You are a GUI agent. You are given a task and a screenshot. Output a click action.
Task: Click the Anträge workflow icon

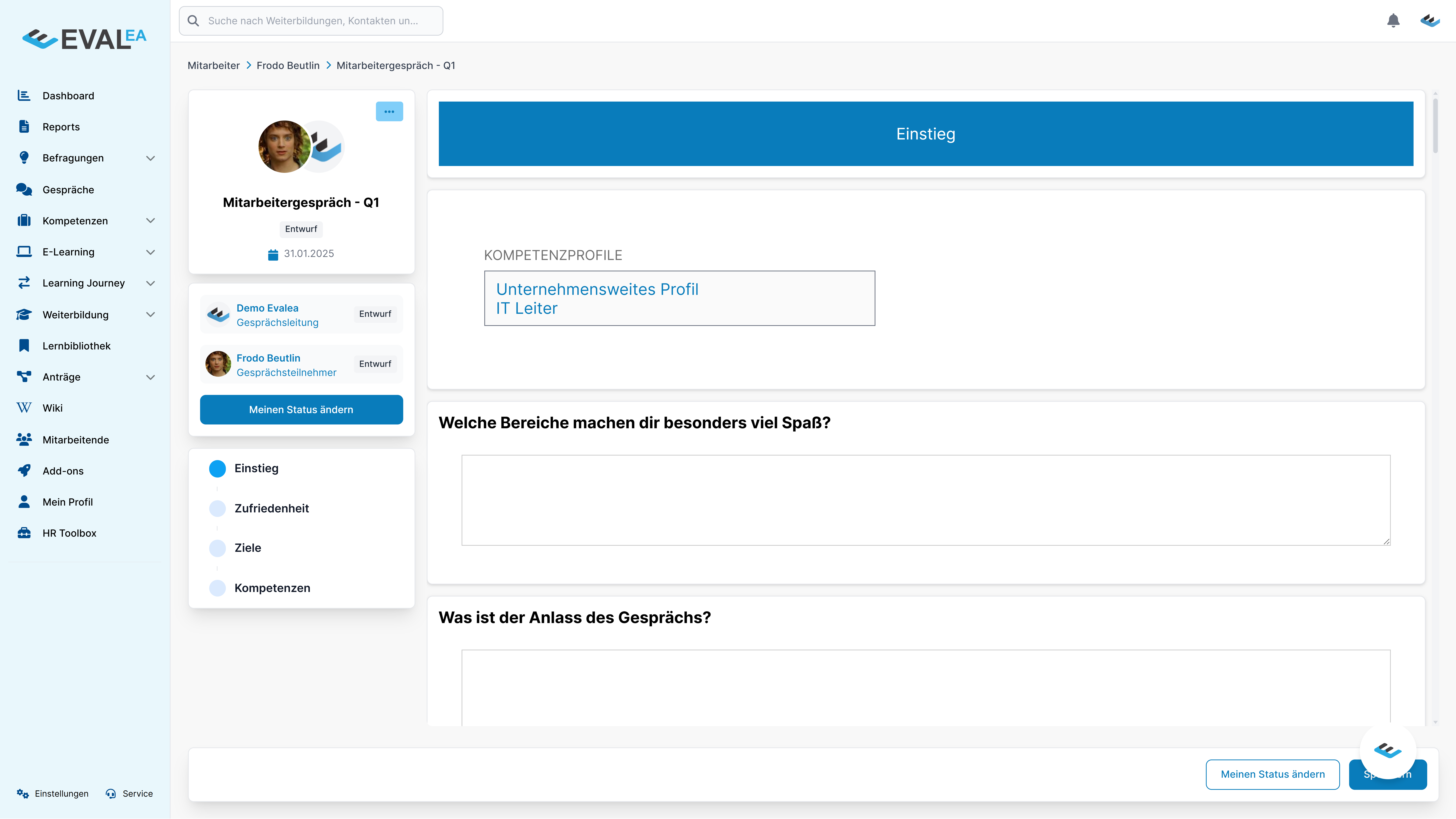[24, 377]
